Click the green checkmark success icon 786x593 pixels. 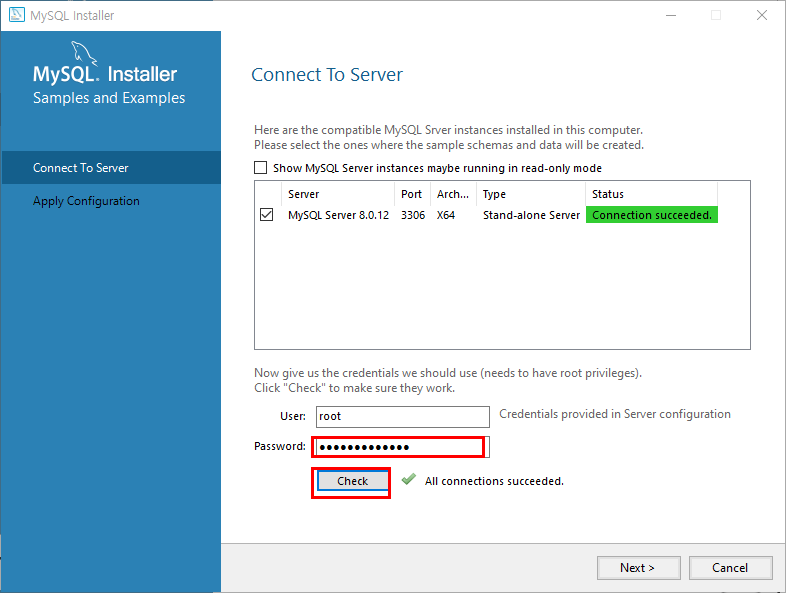[409, 480]
